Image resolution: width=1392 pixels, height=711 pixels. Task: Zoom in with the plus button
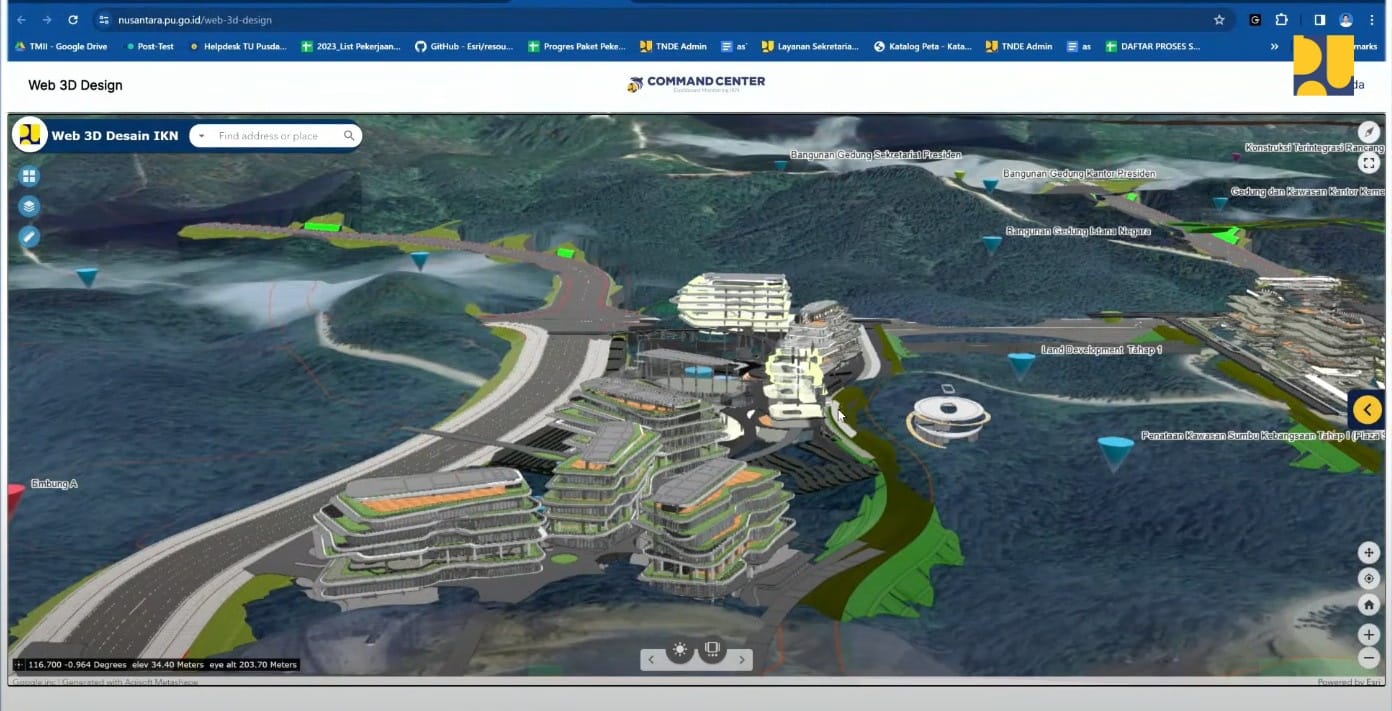1369,634
